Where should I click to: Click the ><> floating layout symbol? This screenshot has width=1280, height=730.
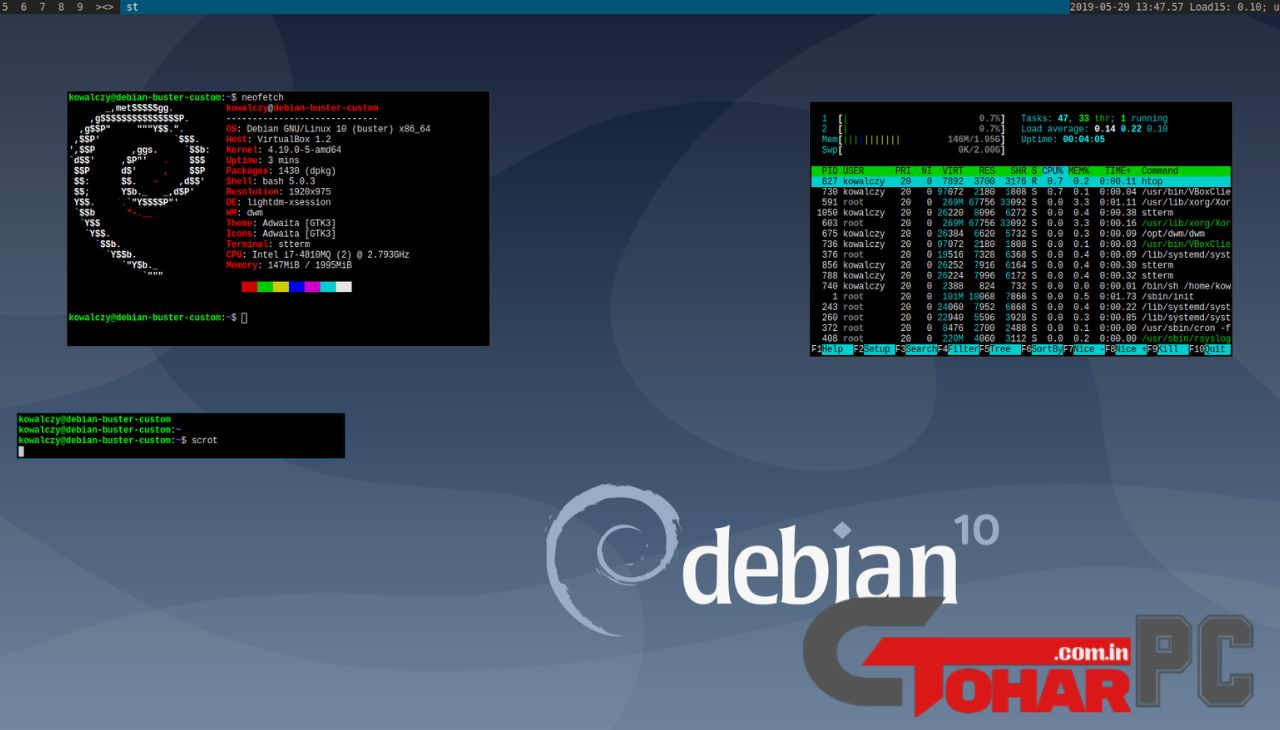point(104,7)
